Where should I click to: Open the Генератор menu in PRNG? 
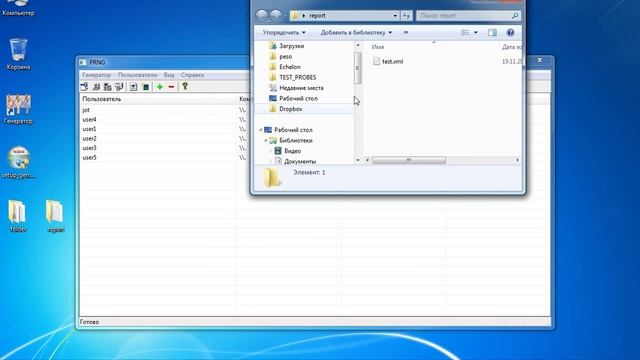(x=96, y=75)
